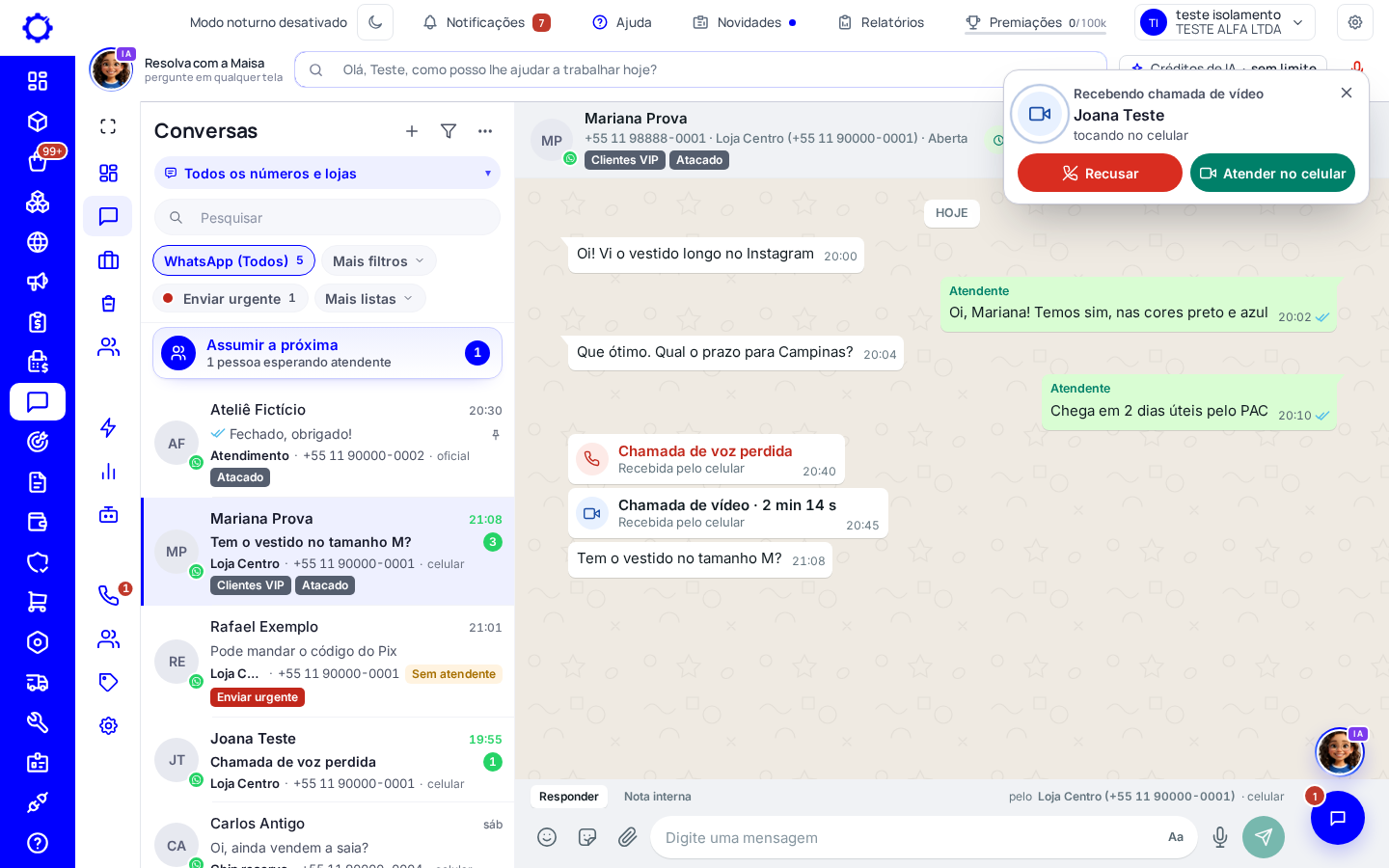Open the megaphone campaigns icon in sidebar
The width and height of the screenshot is (1389, 868).
pyautogui.click(x=38, y=282)
